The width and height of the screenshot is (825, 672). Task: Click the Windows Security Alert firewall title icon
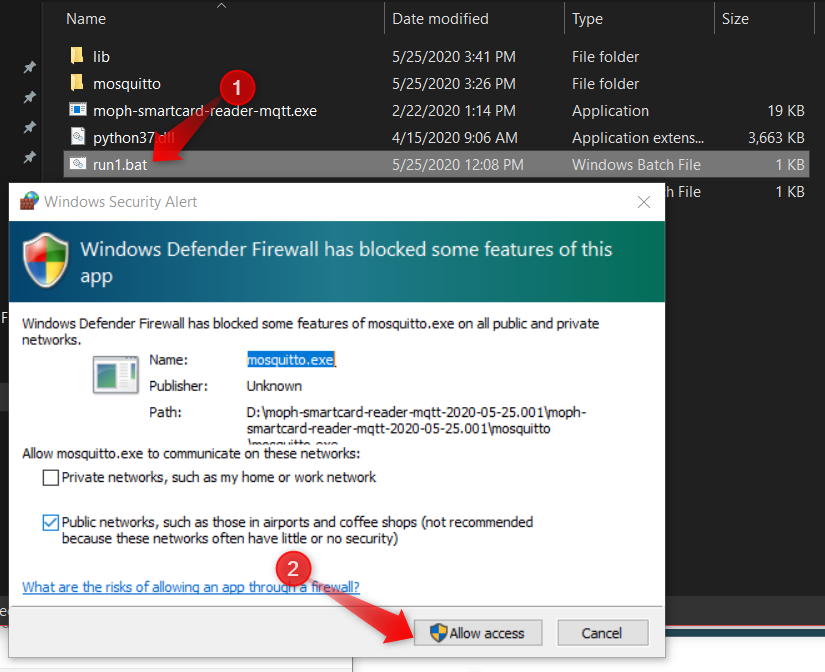click(29, 201)
